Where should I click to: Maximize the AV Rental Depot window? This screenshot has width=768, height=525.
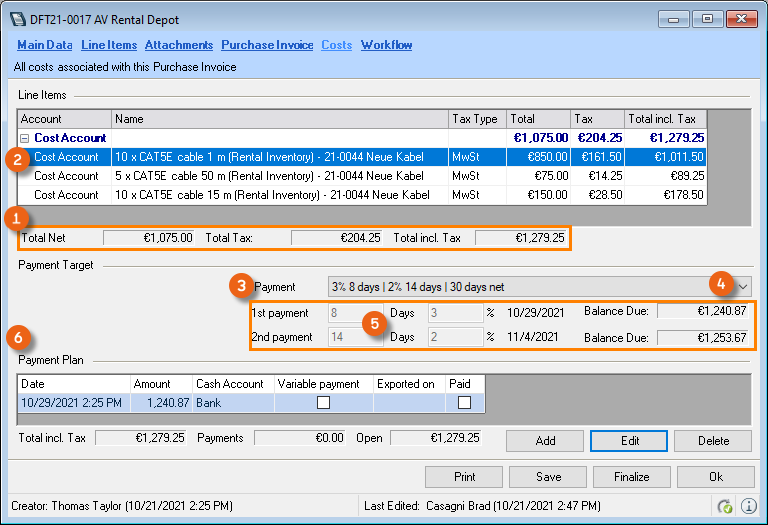click(706, 18)
